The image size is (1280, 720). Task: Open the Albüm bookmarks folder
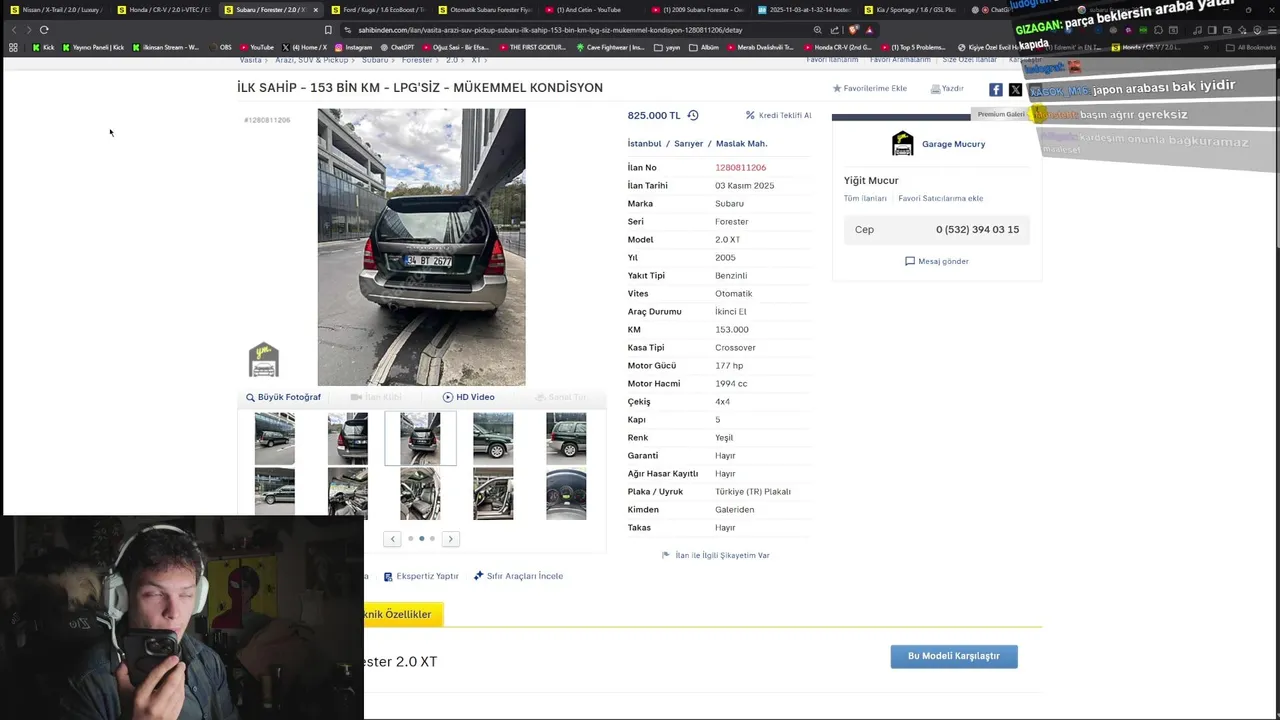click(x=704, y=47)
